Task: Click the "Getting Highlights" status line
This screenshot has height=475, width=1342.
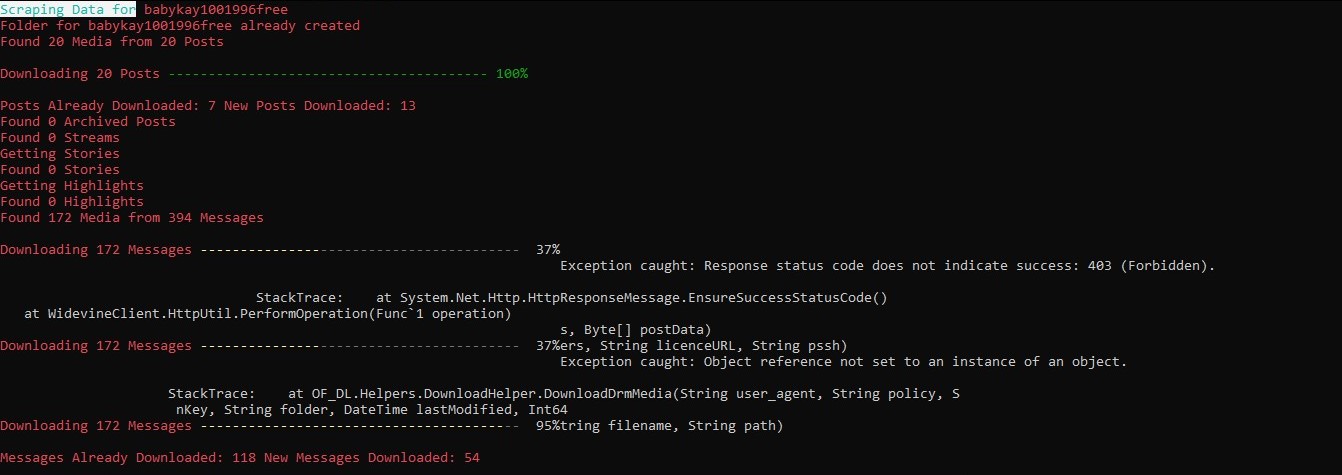Action: pyautogui.click(x=72, y=185)
